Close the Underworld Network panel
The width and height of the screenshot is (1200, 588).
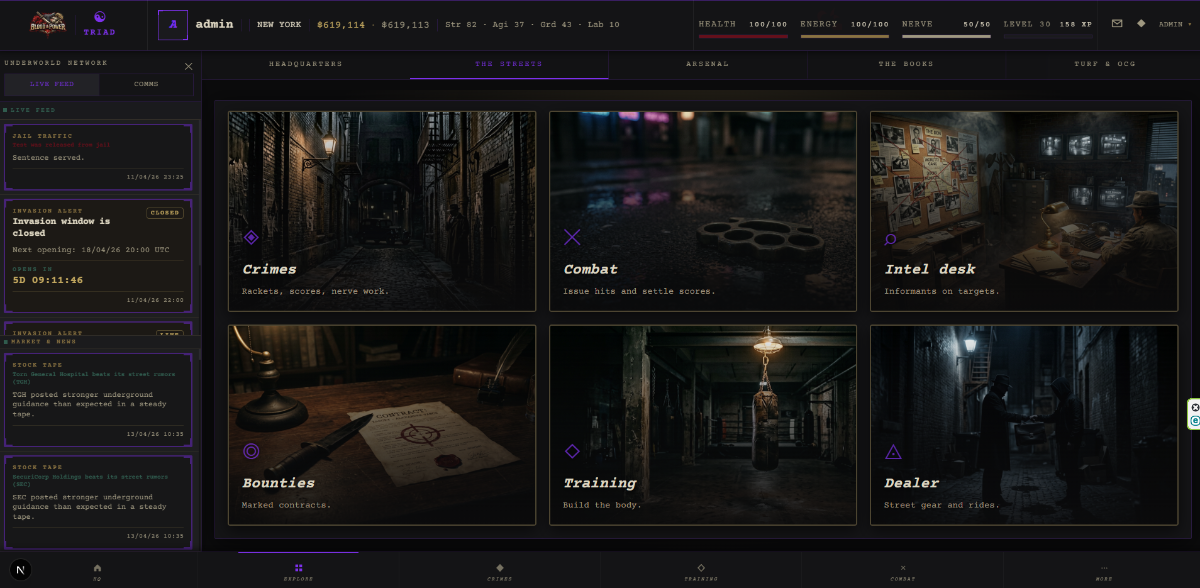point(189,66)
